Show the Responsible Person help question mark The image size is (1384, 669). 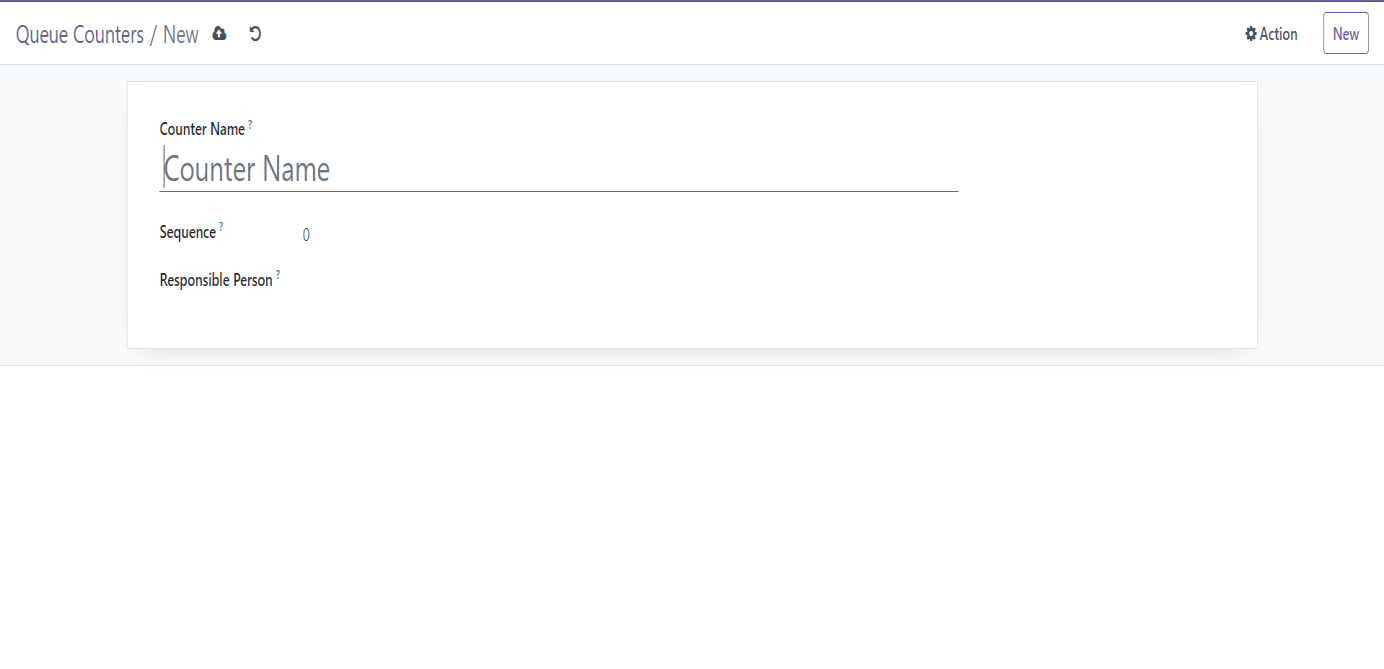278,275
